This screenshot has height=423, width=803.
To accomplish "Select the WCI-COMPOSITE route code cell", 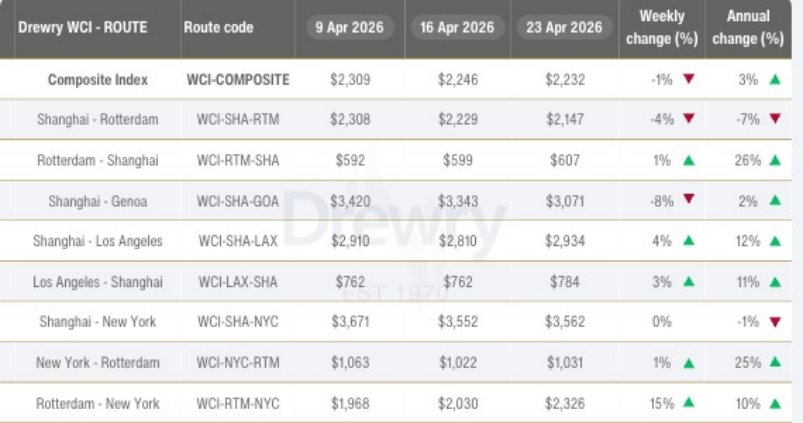I will 238,80.
